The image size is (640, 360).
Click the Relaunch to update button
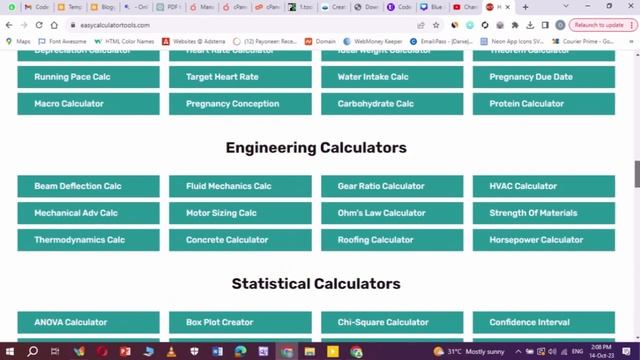602,25
